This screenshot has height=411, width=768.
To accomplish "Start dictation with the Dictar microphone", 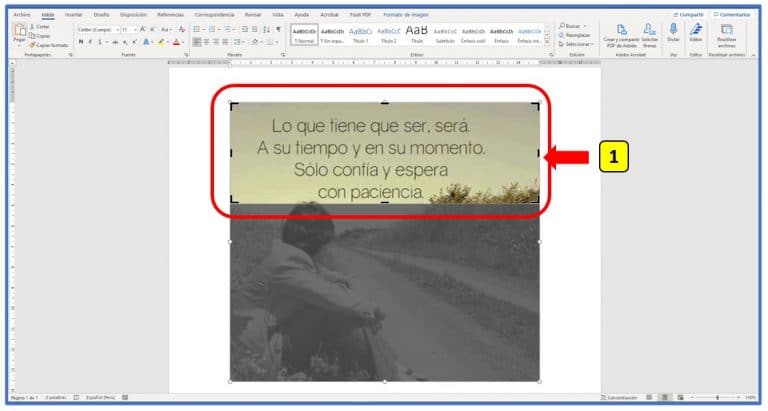I will (x=673, y=32).
